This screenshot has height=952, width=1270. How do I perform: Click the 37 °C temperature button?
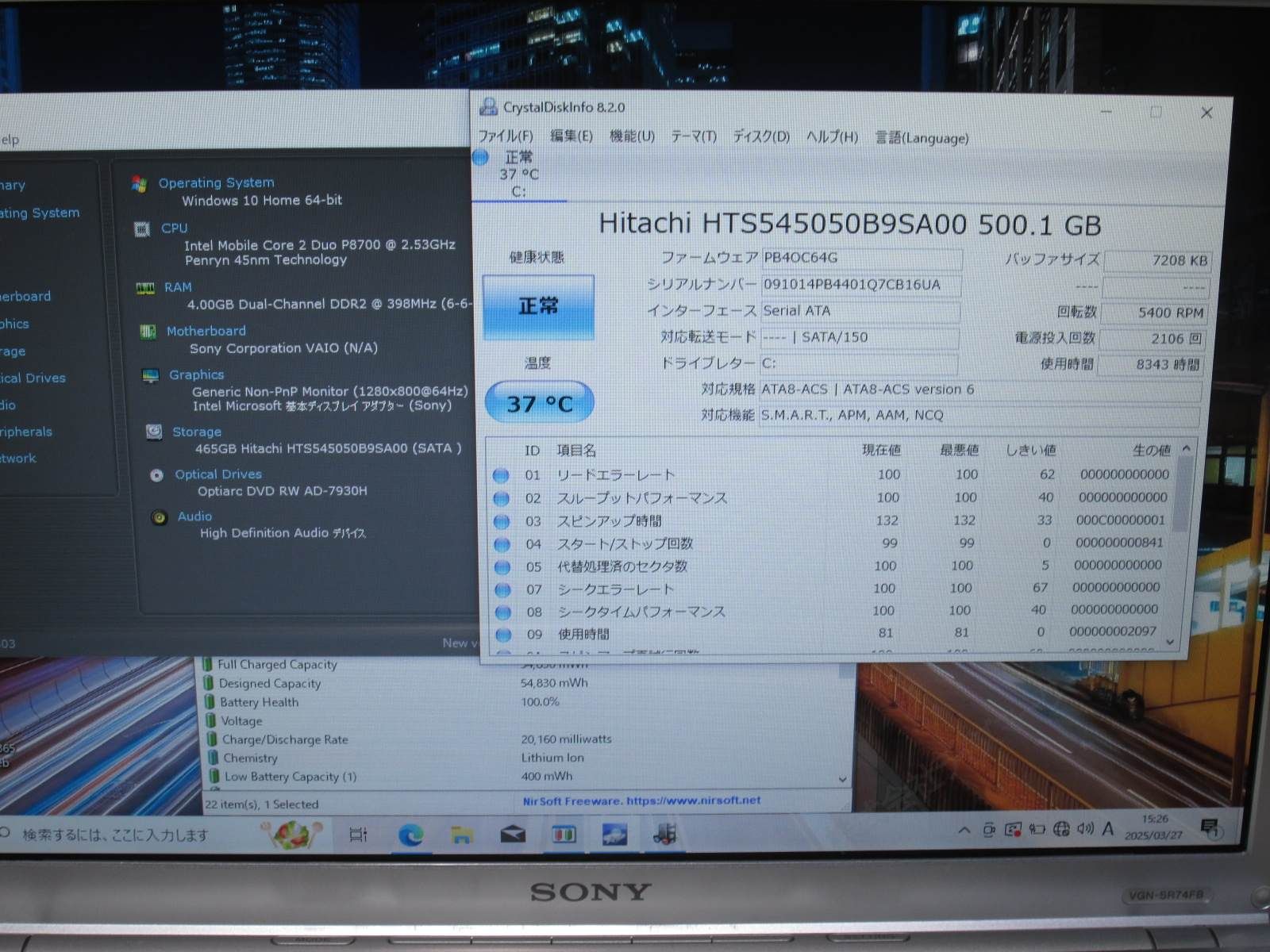[x=539, y=403]
